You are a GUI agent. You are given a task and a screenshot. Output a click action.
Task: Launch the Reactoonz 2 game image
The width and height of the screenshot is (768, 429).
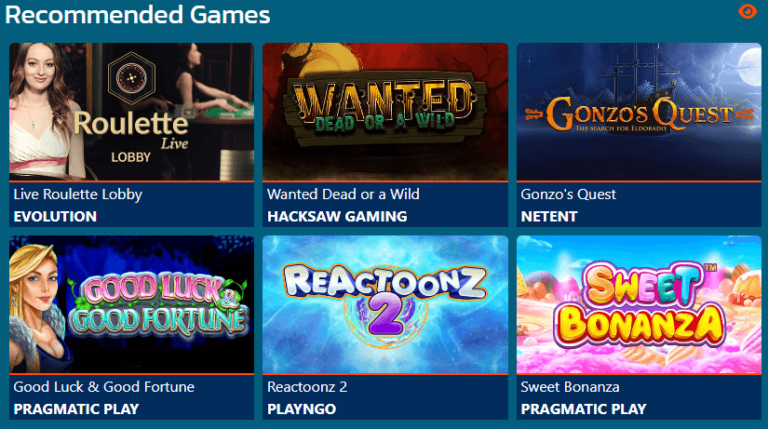pyautogui.click(x=385, y=304)
